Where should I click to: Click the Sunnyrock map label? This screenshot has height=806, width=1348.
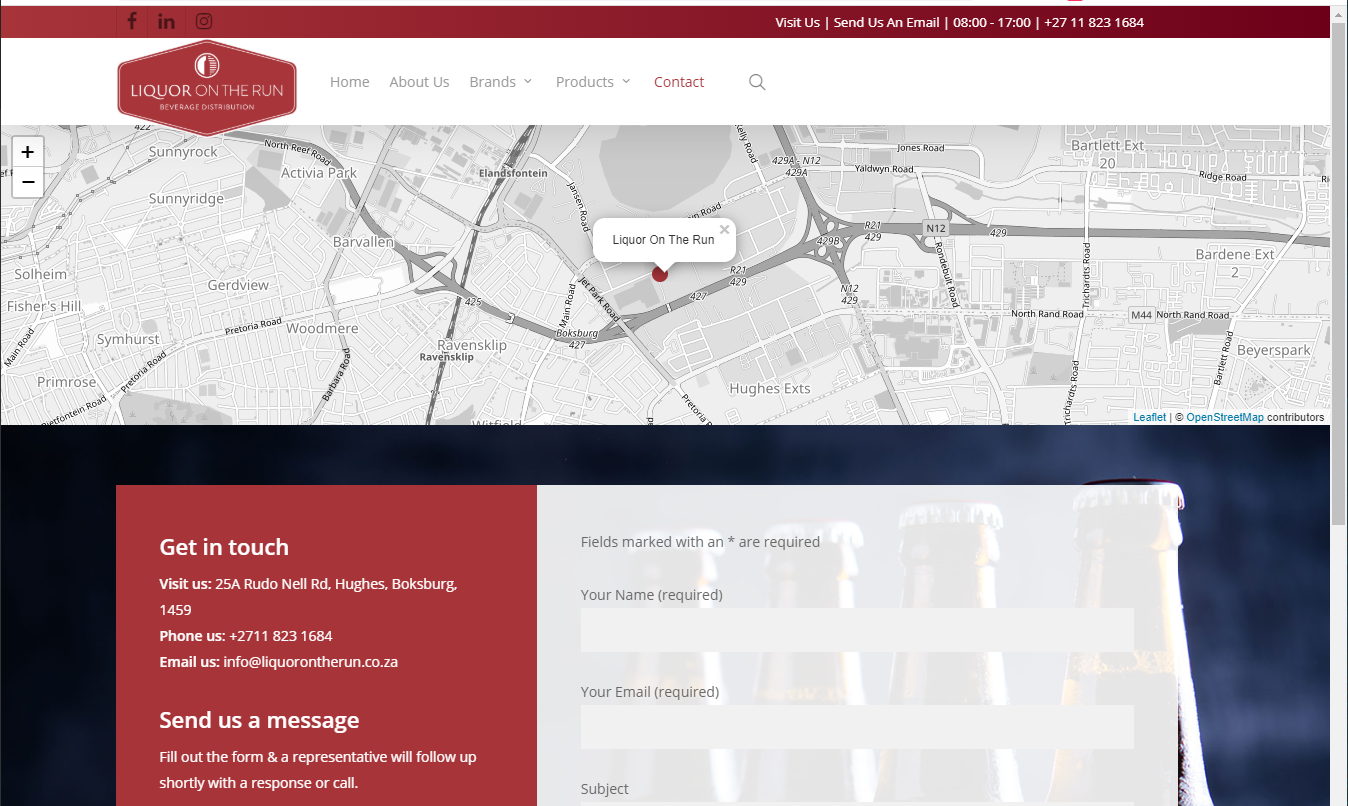183,152
